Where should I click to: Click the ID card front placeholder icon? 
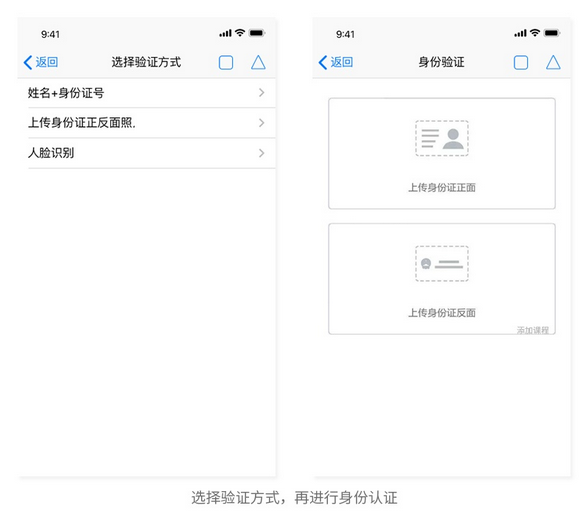[442, 138]
